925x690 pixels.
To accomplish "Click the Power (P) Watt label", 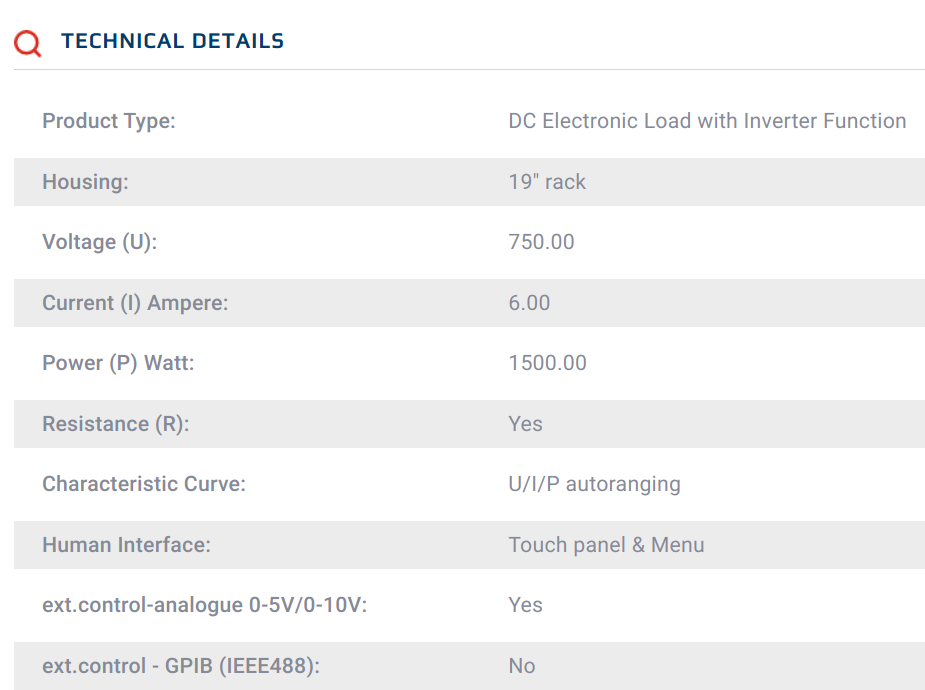I will pyautogui.click(x=118, y=363).
